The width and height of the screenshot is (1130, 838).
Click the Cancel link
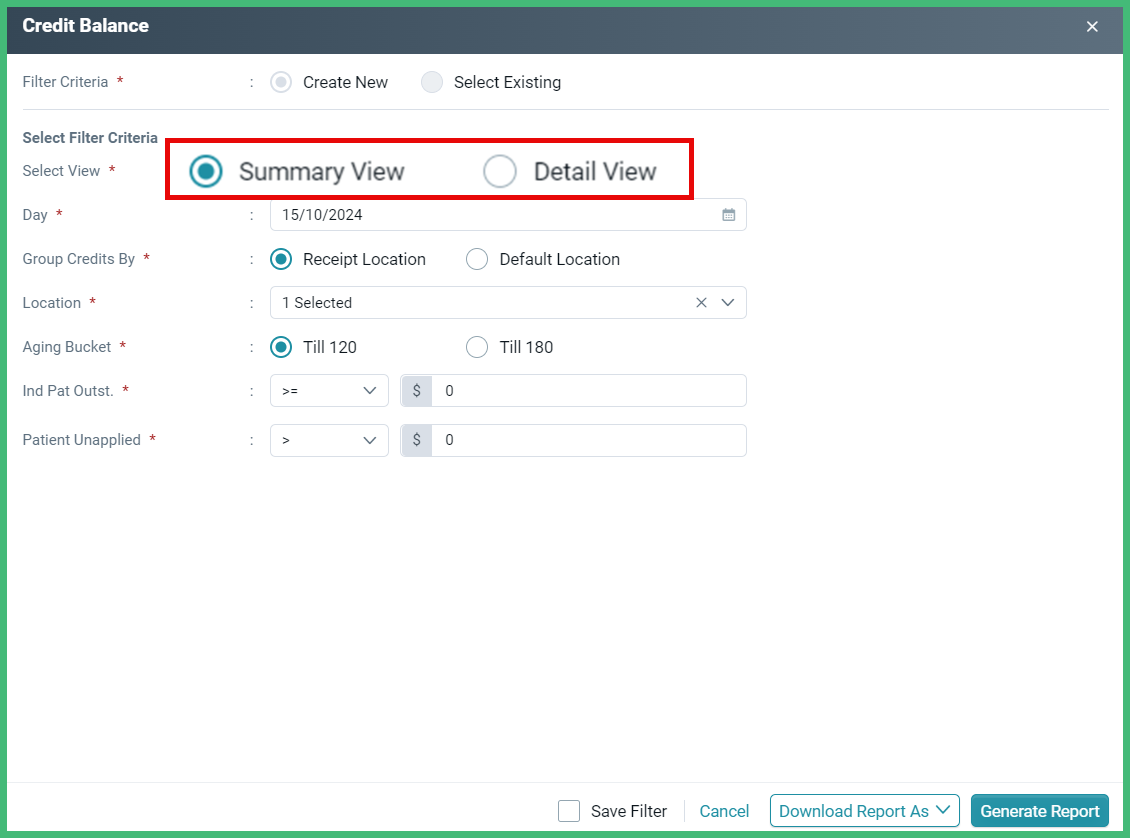click(x=724, y=811)
